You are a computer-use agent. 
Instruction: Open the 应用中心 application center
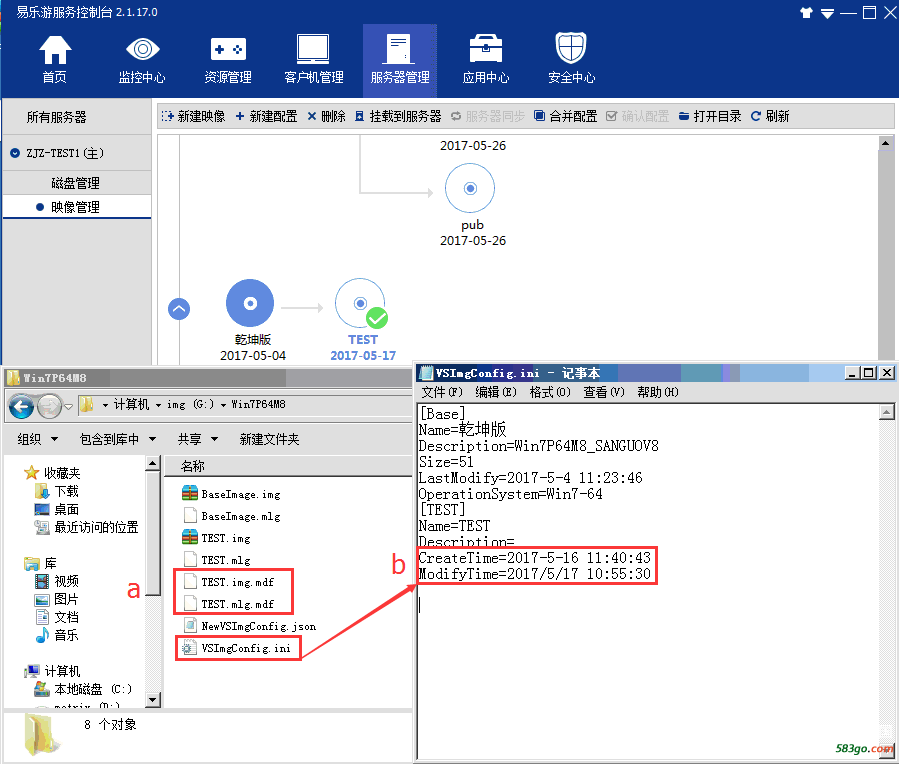point(485,60)
